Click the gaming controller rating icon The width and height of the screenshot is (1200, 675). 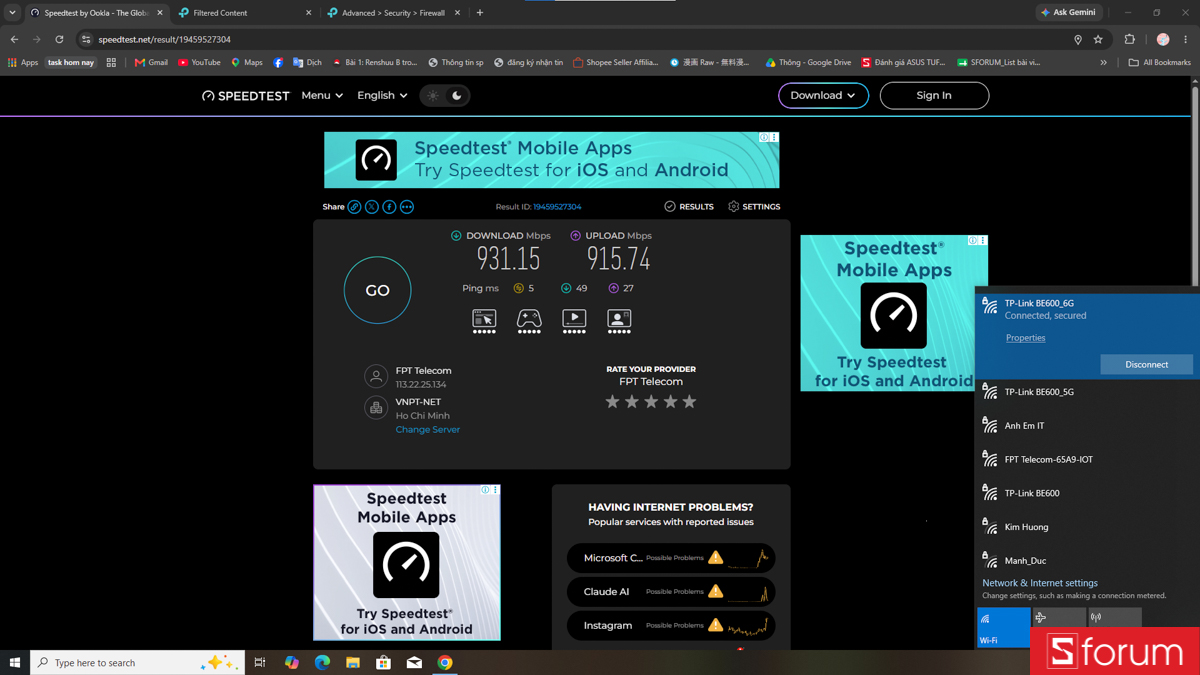529,321
